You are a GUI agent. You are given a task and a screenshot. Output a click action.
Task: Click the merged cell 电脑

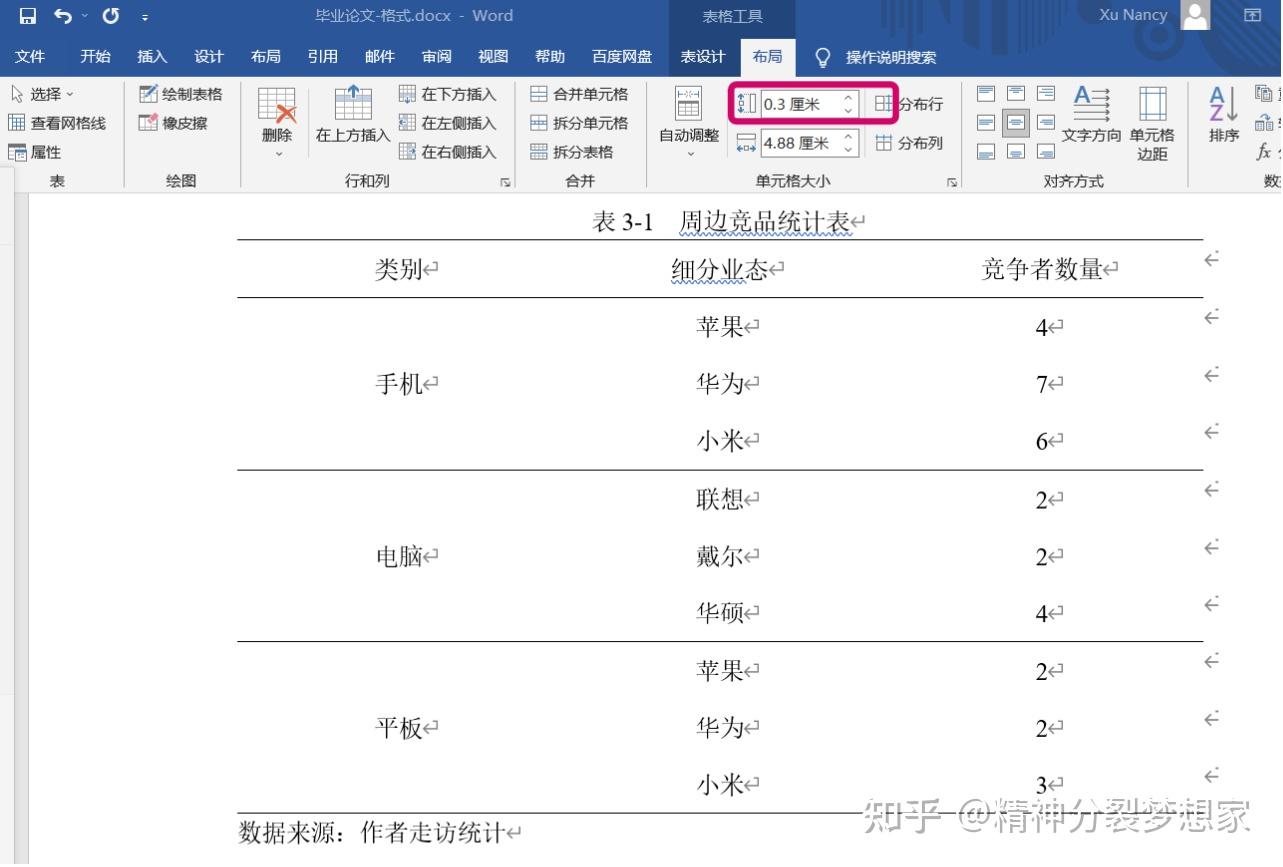[399, 556]
